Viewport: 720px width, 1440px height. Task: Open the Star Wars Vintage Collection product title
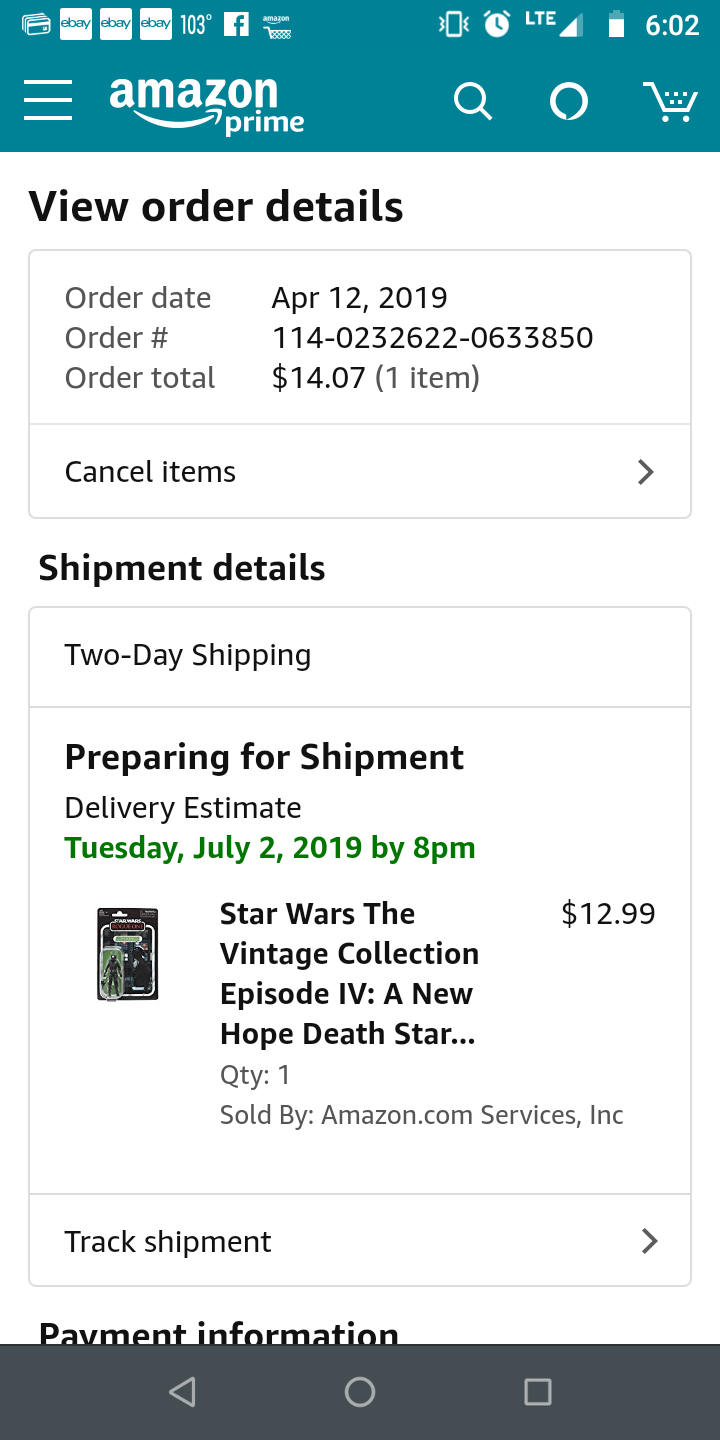click(x=349, y=973)
